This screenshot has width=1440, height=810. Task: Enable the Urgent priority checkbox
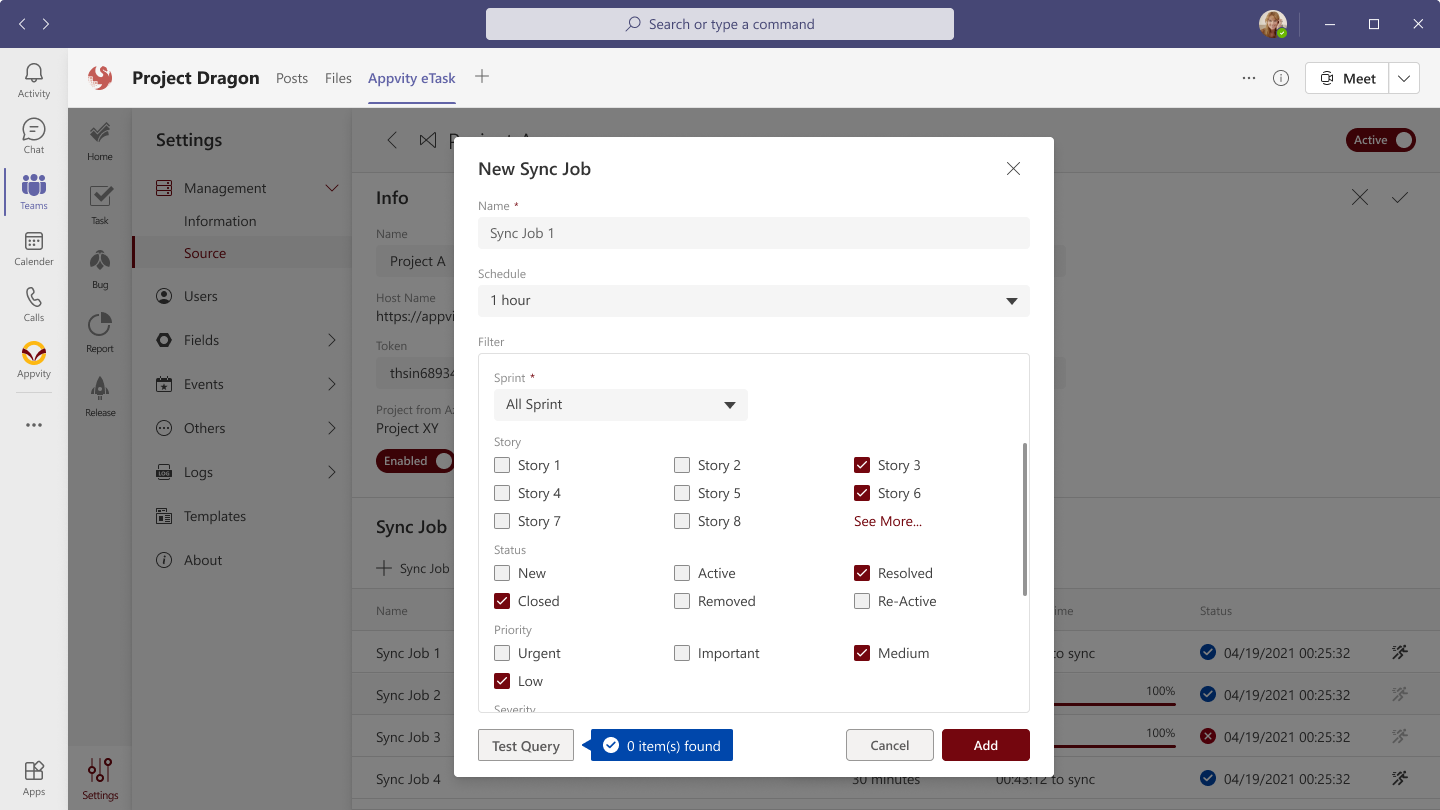coord(502,653)
